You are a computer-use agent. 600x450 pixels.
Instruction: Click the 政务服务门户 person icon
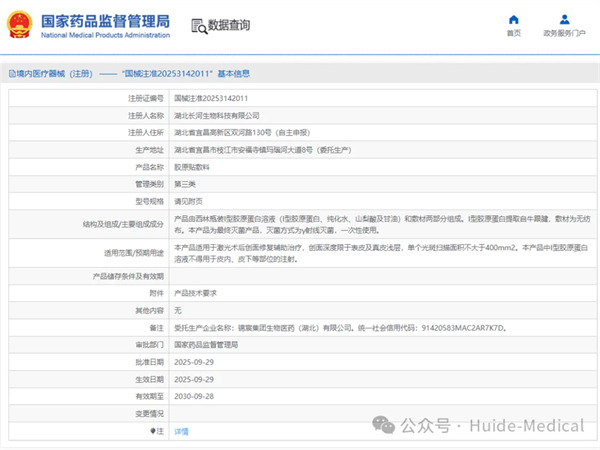tap(566, 19)
